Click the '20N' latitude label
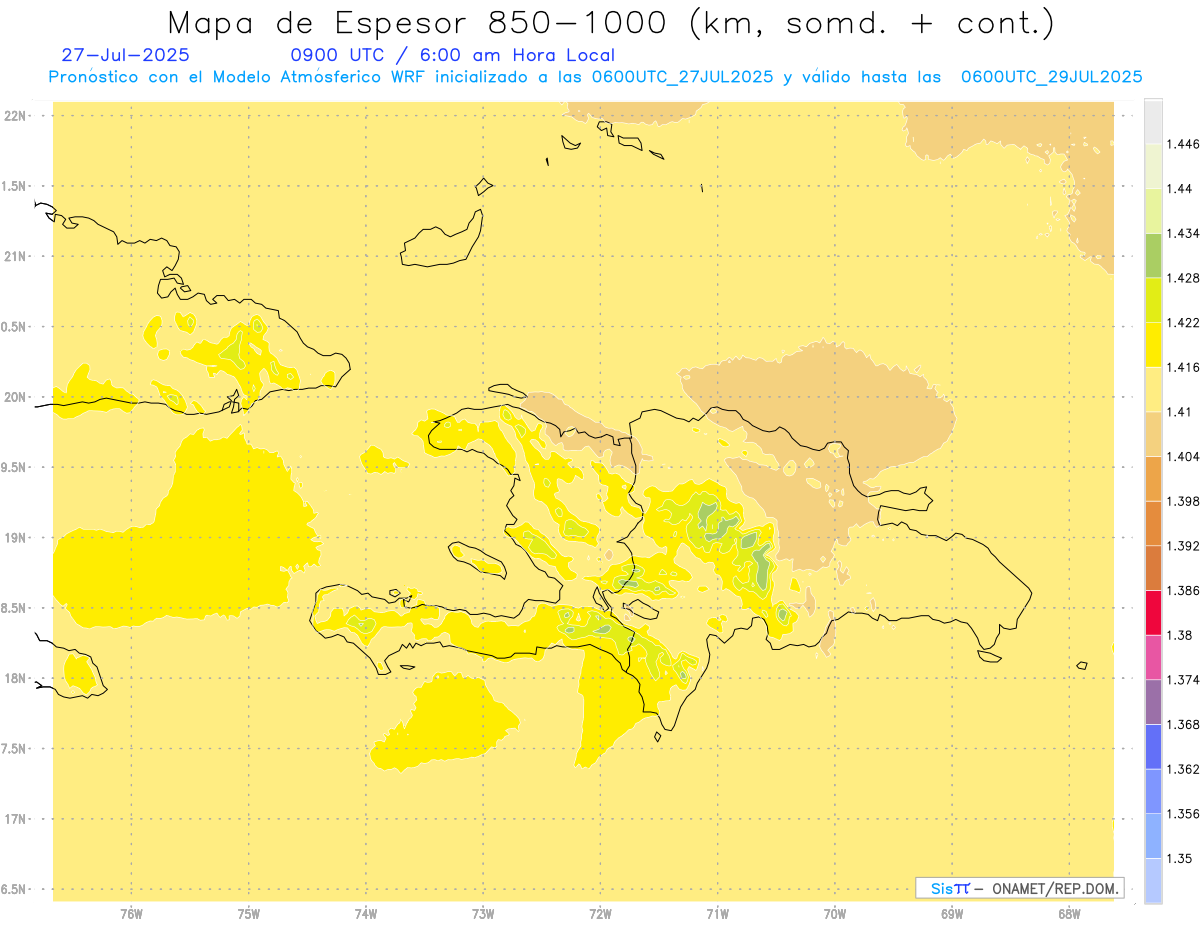Viewport: 1200px width, 927px height. pyautogui.click(x=16, y=397)
